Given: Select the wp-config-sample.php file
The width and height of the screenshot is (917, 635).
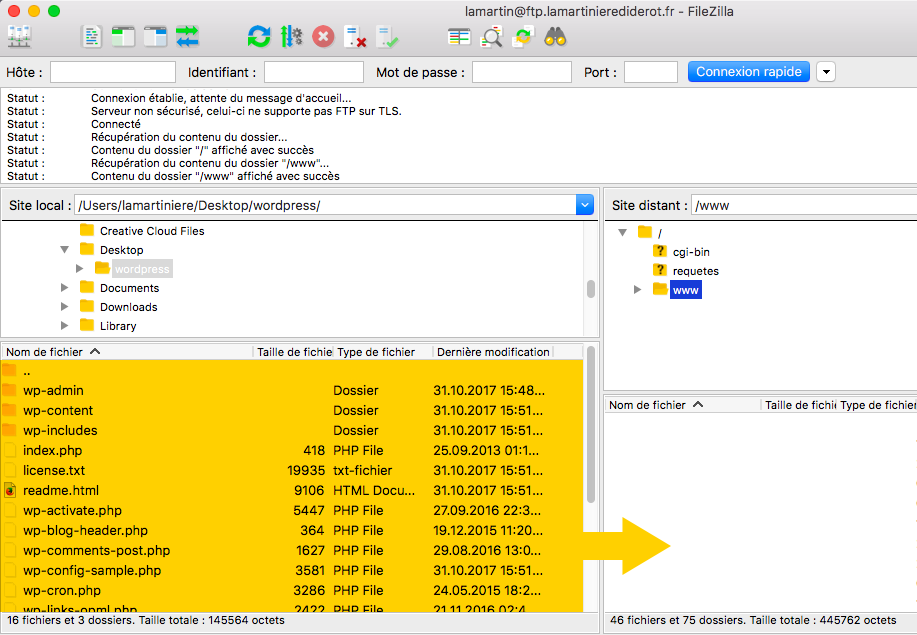Looking at the screenshot, I should point(92,571).
